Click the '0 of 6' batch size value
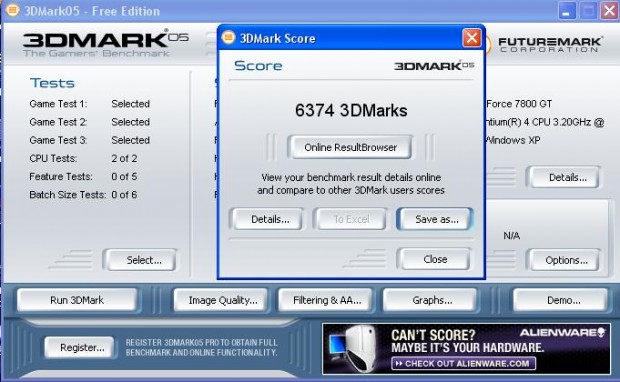Image resolution: width=620 pixels, height=382 pixels. point(124,195)
